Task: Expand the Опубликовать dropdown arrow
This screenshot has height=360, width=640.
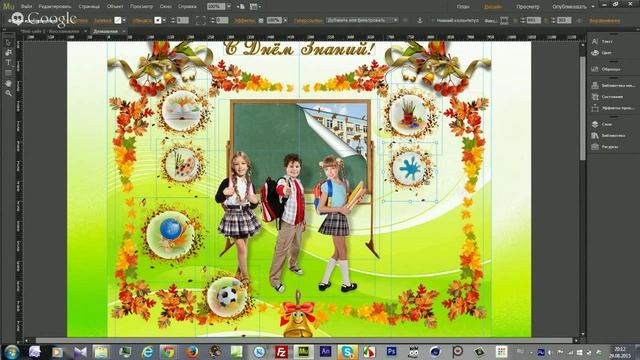Action: [593, 7]
